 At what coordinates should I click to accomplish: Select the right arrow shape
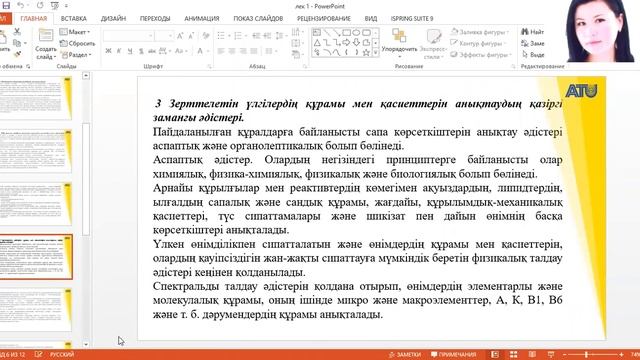point(347,42)
